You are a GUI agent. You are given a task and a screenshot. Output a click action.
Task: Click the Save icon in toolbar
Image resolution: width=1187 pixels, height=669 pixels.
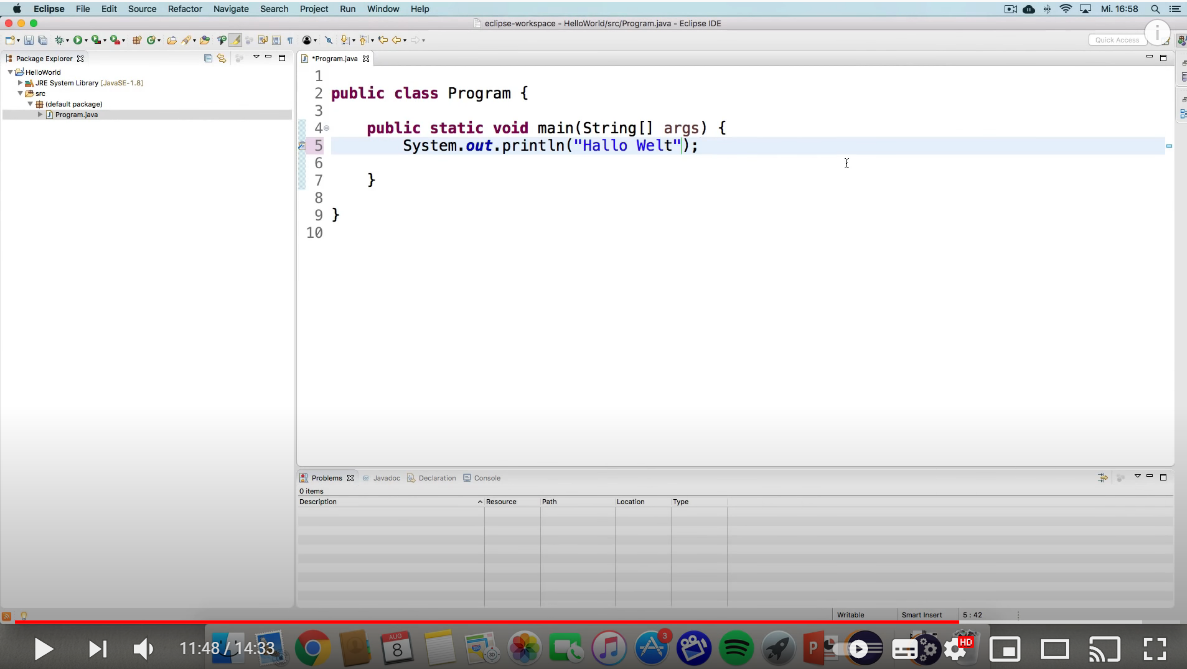(x=28, y=40)
